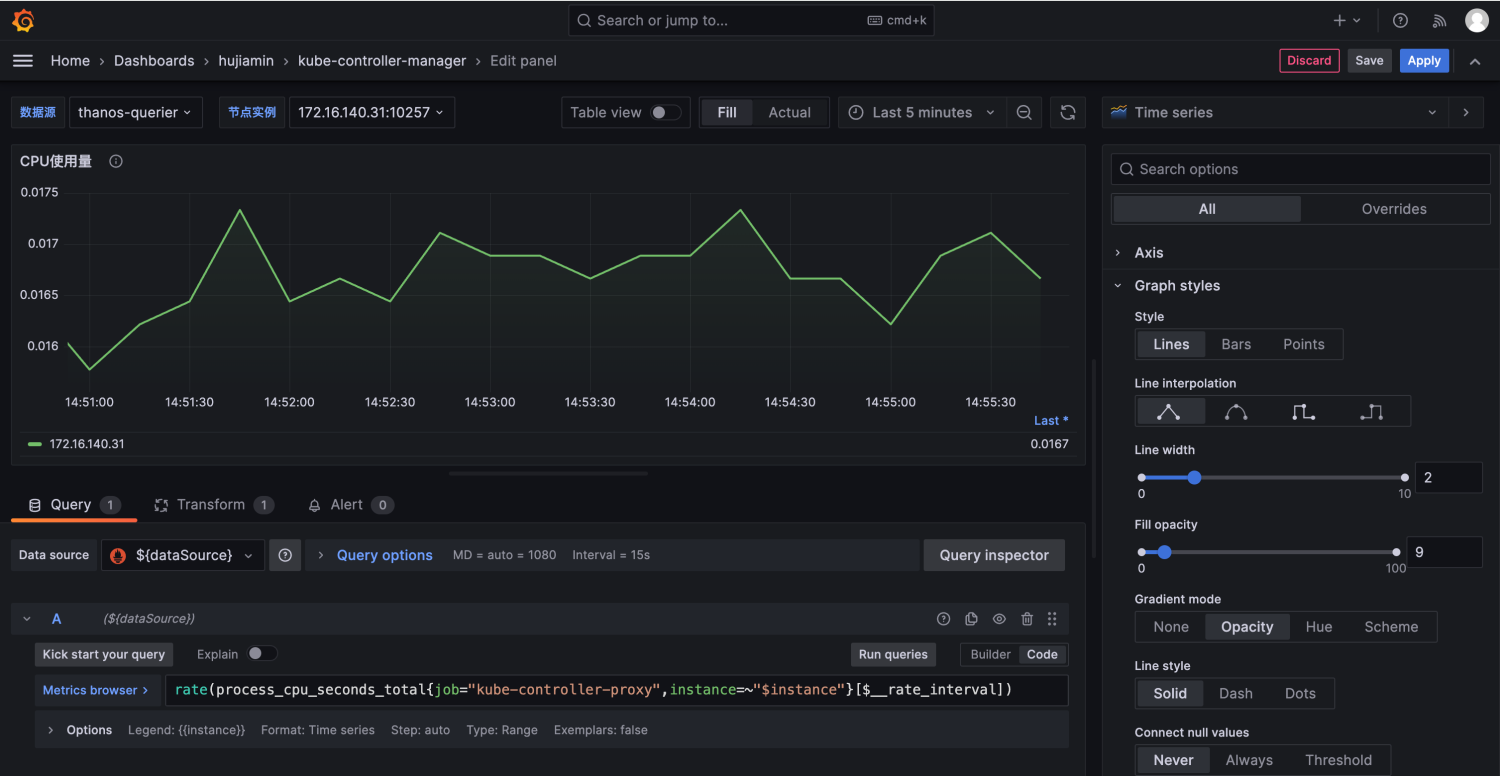The width and height of the screenshot is (1500, 776).
Task: Switch to the Overrides tab
Action: pyautogui.click(x=1394, y=209)
